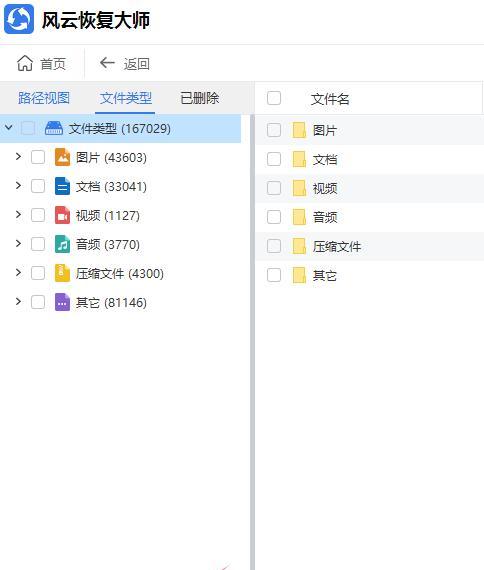Toggle the select-all checkbox beside 文件名 header
Viewport: 484px width, 570px height.
274,98
